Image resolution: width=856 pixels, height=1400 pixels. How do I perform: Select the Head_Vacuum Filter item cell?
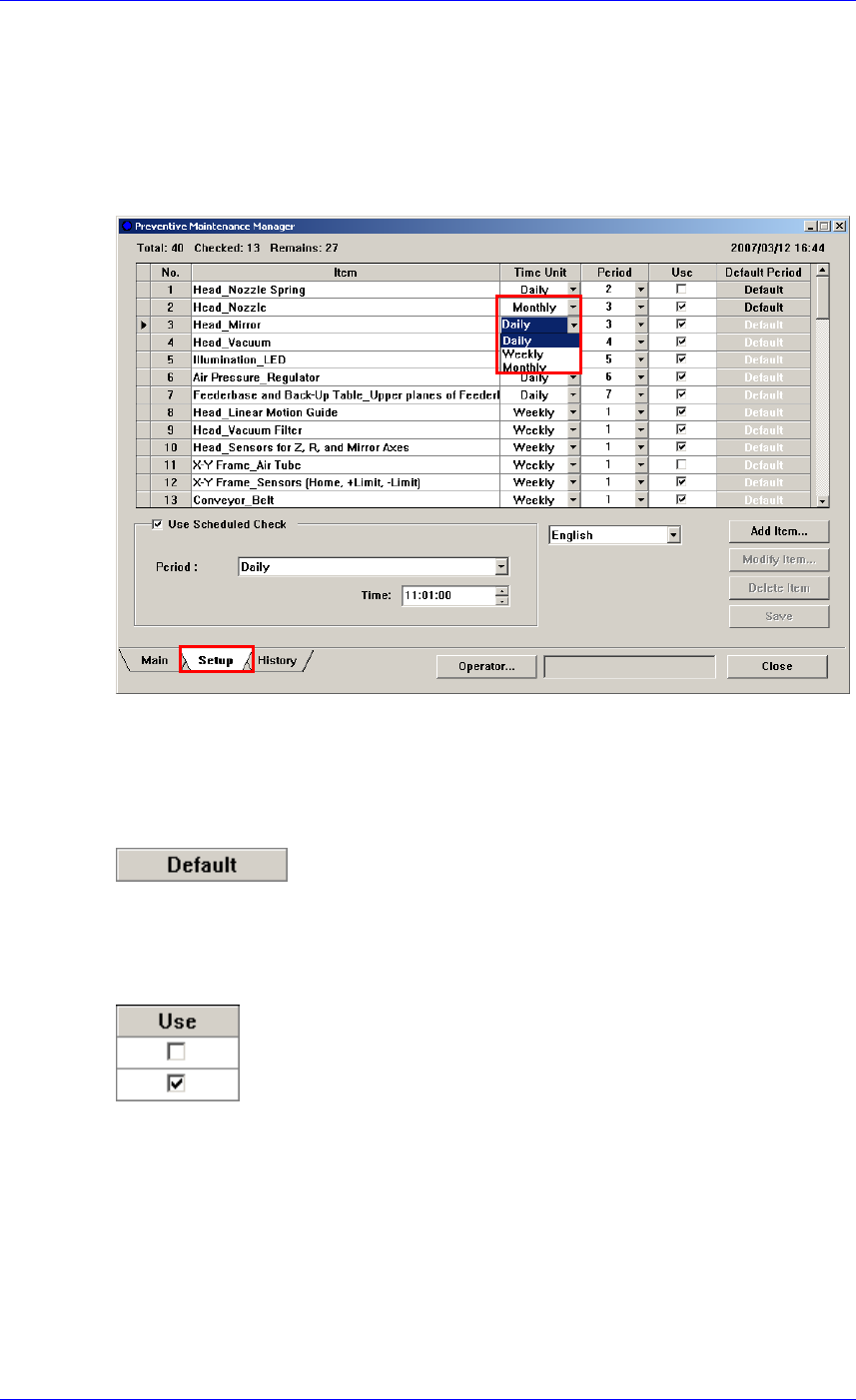[x=345, y=430]
